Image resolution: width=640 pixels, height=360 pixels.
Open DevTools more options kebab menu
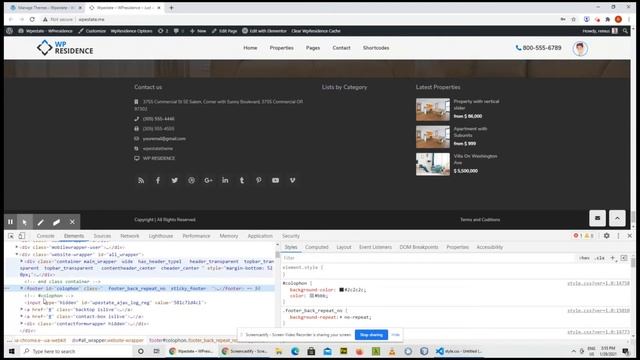618,236
